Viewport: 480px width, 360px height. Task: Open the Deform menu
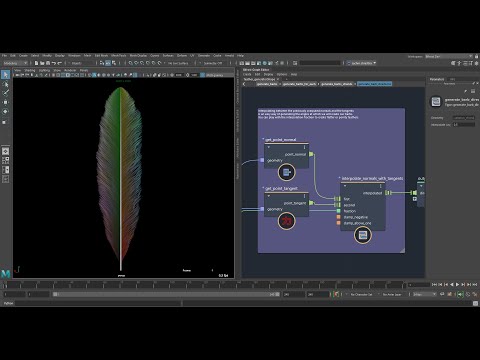(182, 55)
